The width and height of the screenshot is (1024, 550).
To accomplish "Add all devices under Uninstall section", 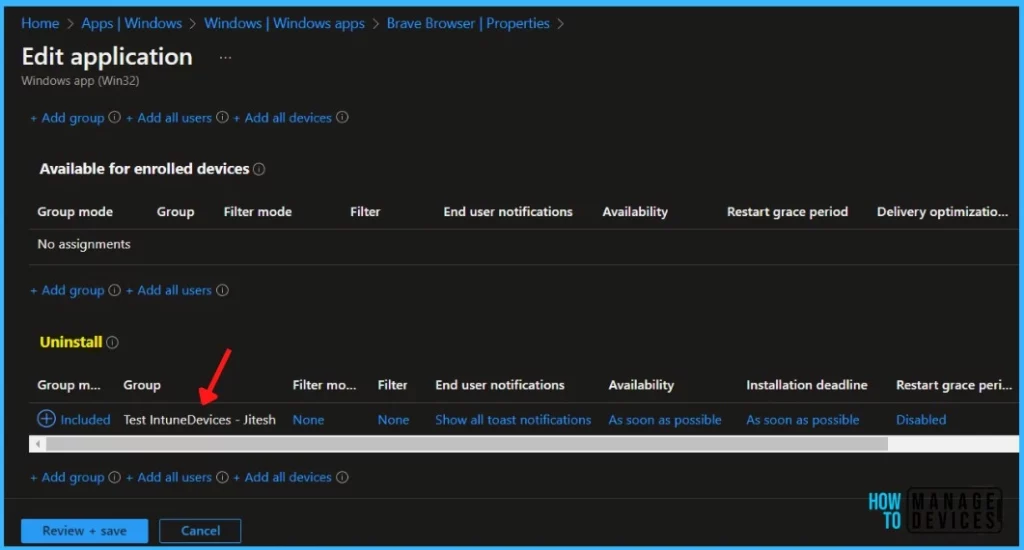I will (x=282, y=477).
